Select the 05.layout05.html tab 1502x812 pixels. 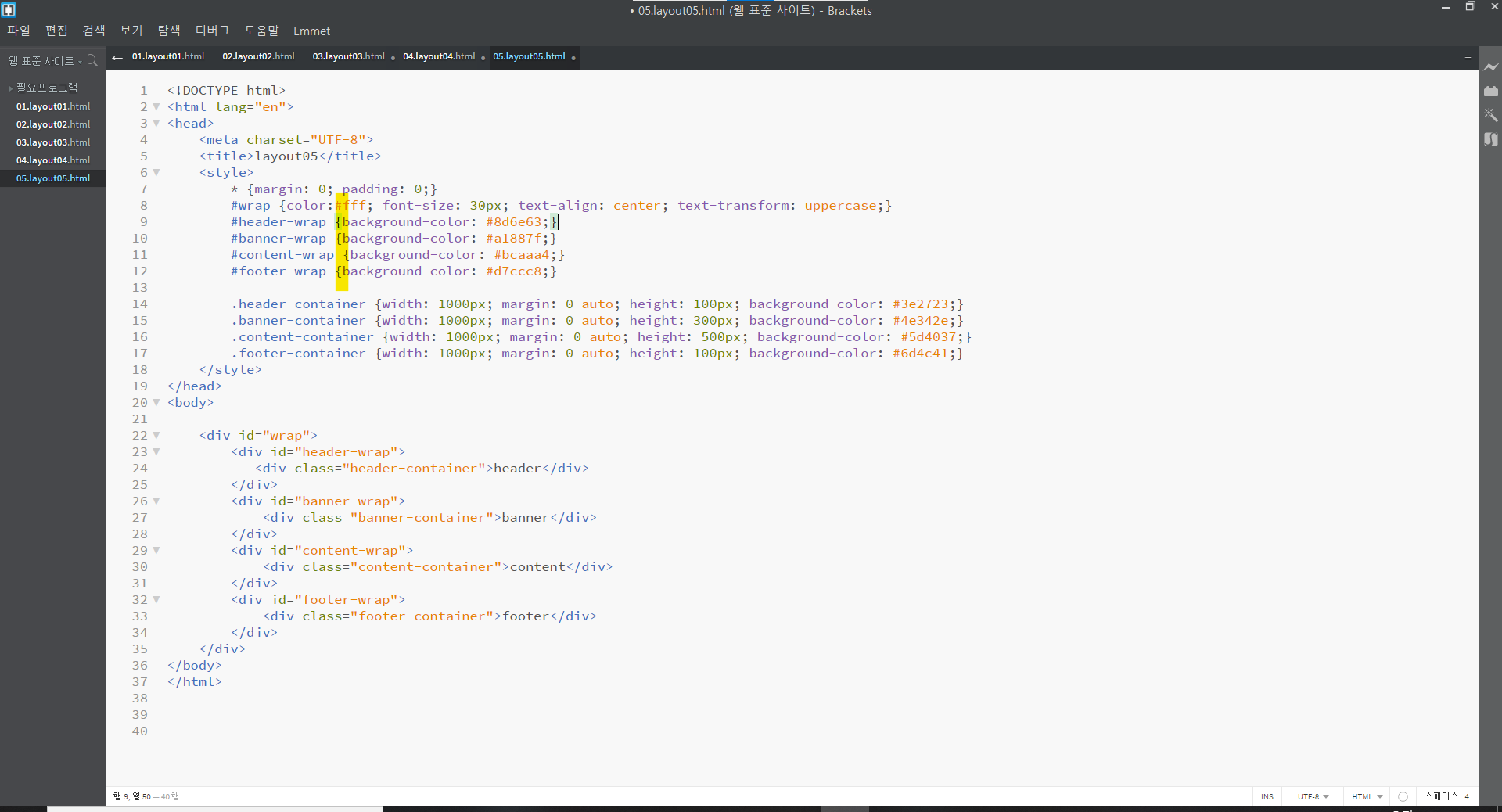coord(530,56)
